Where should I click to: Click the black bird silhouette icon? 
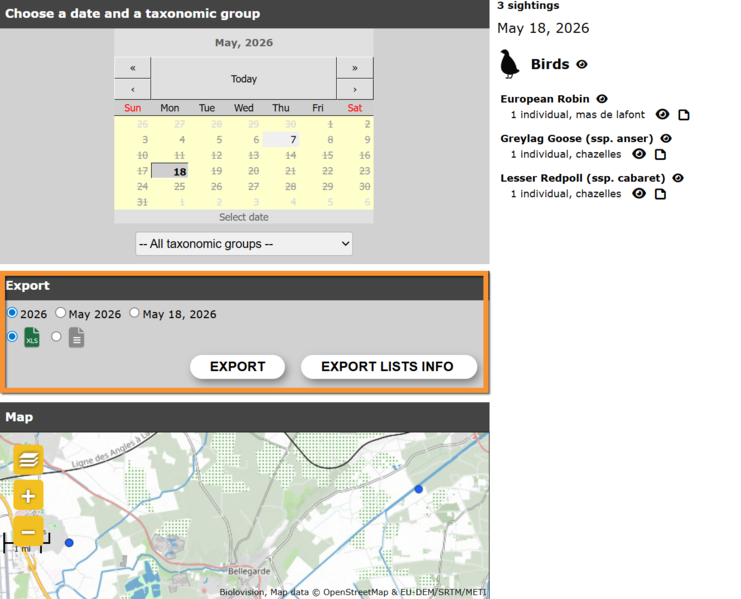click(x=509, y=64)
